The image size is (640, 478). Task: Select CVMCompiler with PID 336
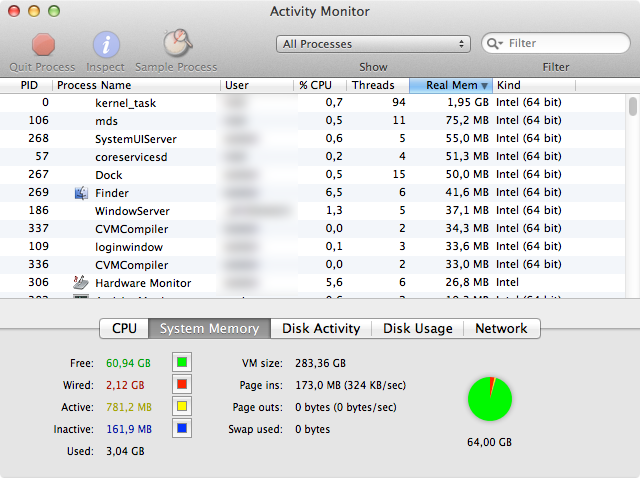coord(312,264)
